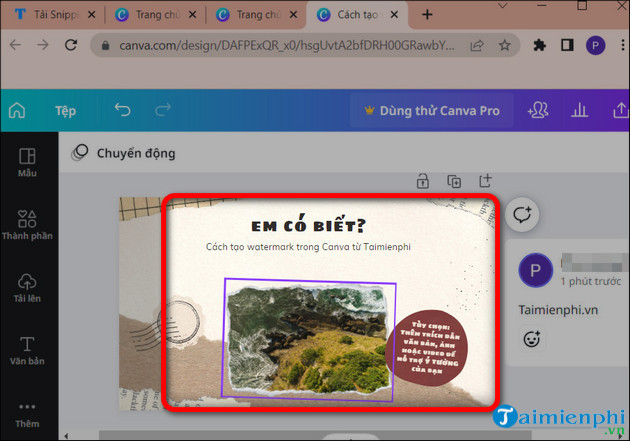630x441 pixels.
Task: Open the Thêm more options panel
Action: point(27,416)
